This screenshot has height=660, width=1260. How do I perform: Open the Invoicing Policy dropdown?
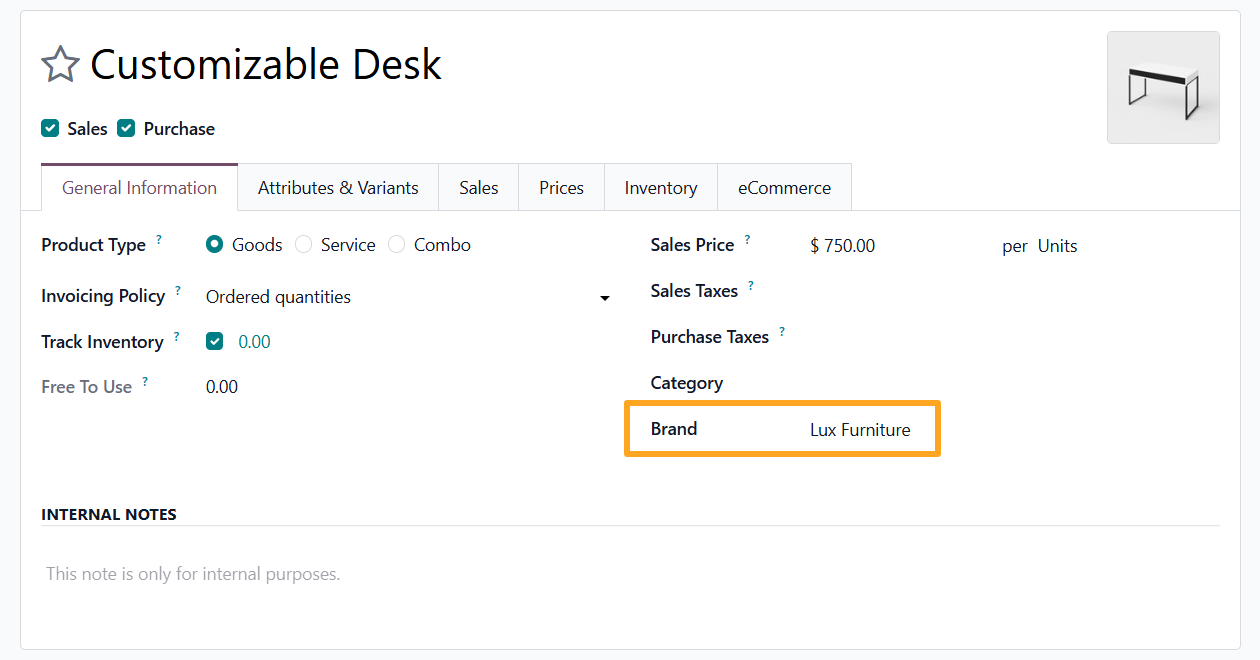click(408, 297)
